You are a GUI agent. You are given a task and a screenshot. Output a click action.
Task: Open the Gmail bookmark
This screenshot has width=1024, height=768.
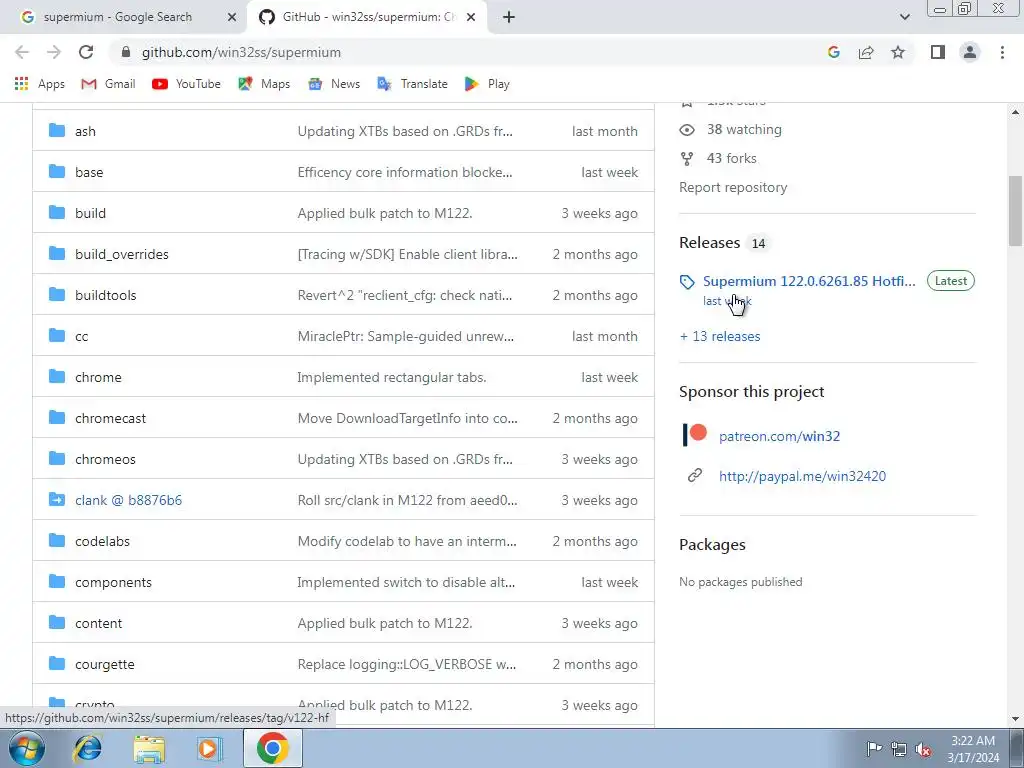108,84
